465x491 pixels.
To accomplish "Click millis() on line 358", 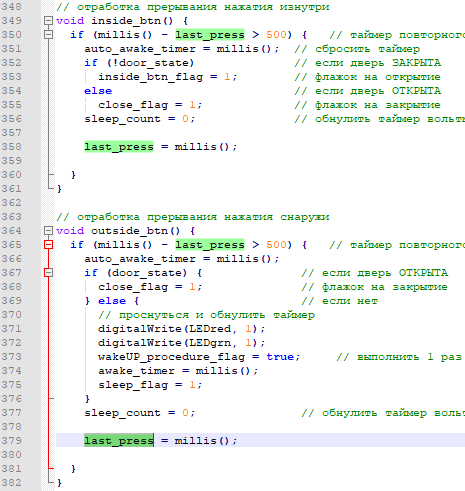I will [203, 147].
